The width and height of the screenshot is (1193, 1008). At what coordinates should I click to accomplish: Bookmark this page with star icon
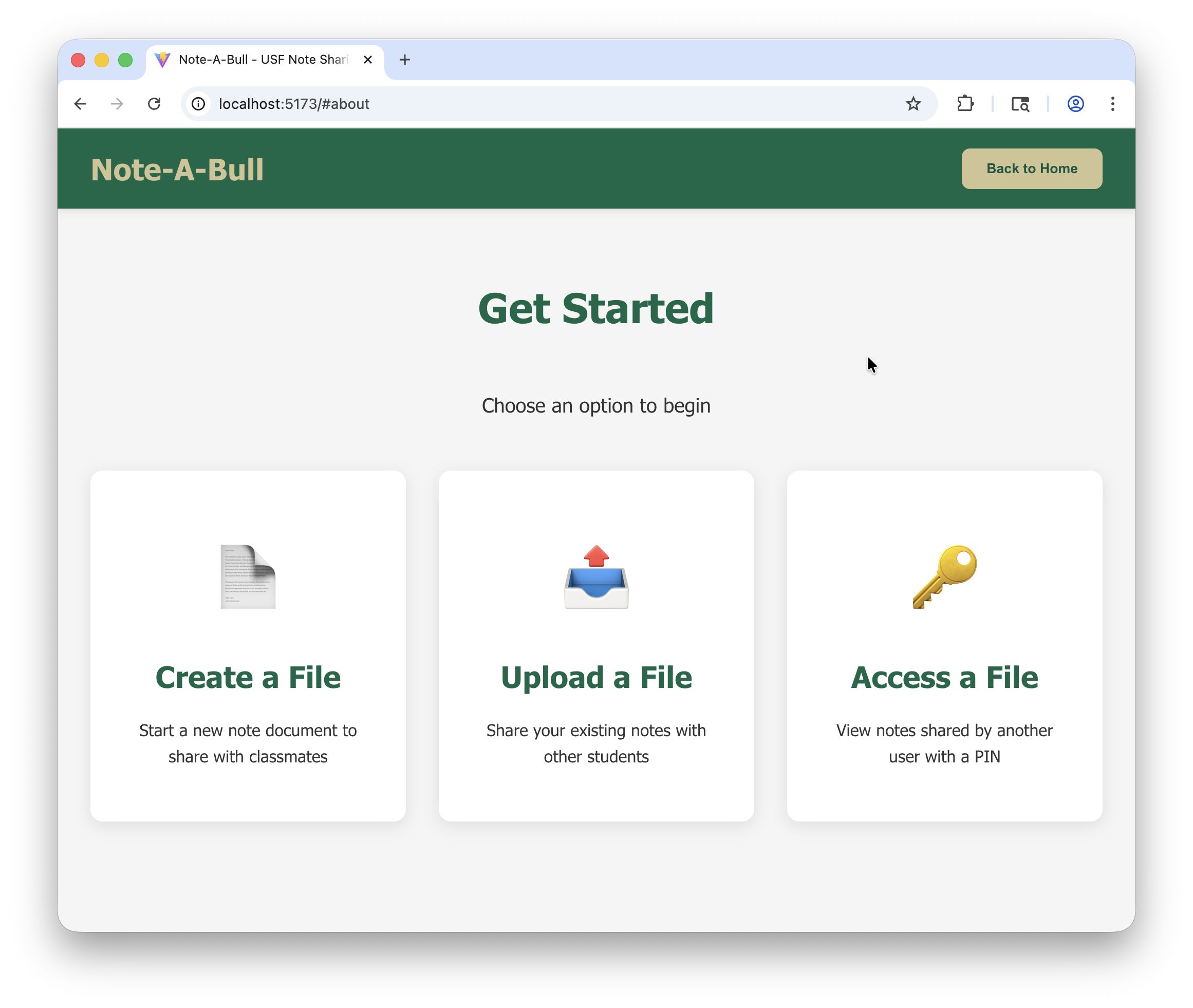click(x=913, y=104)
